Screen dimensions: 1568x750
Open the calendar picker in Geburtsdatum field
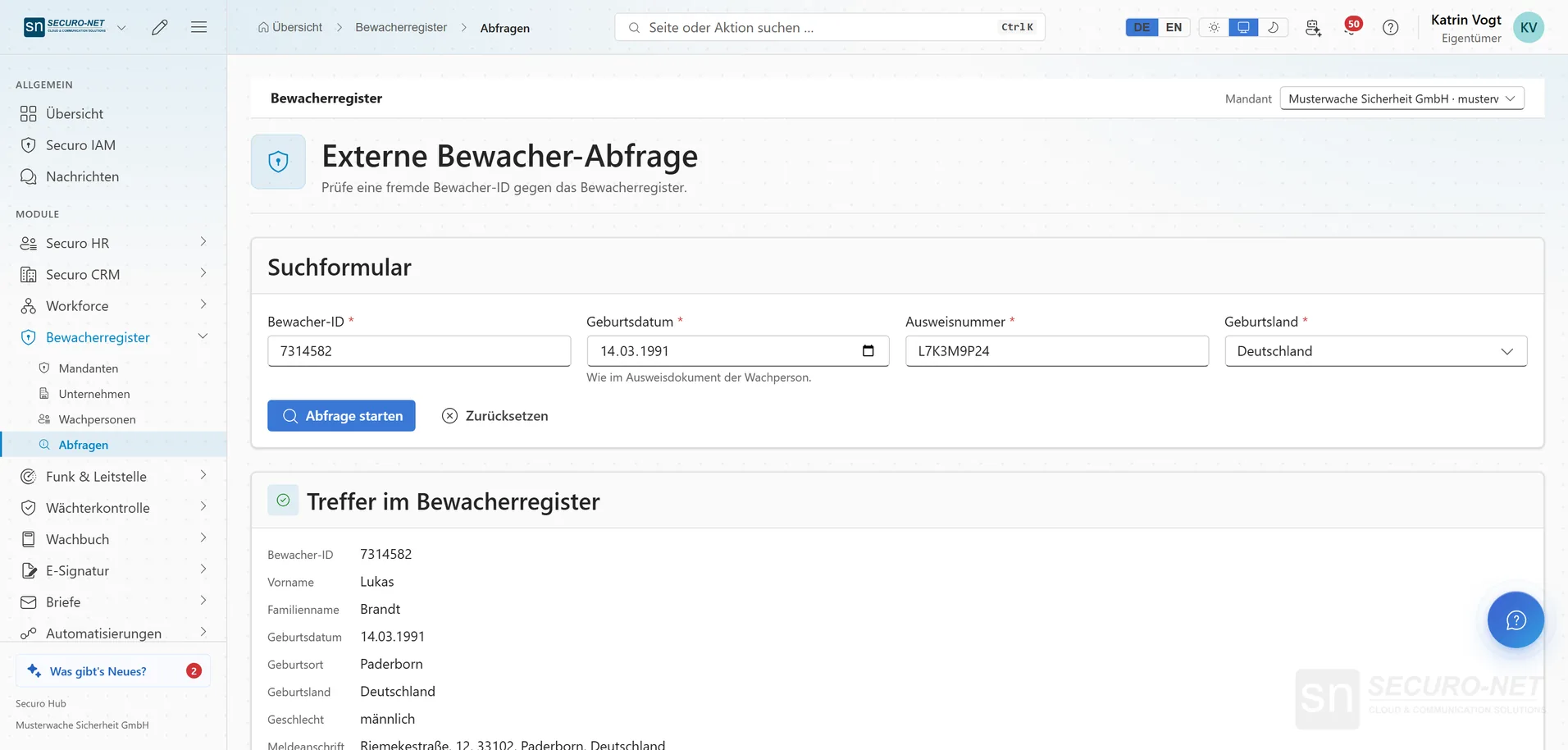868,351
